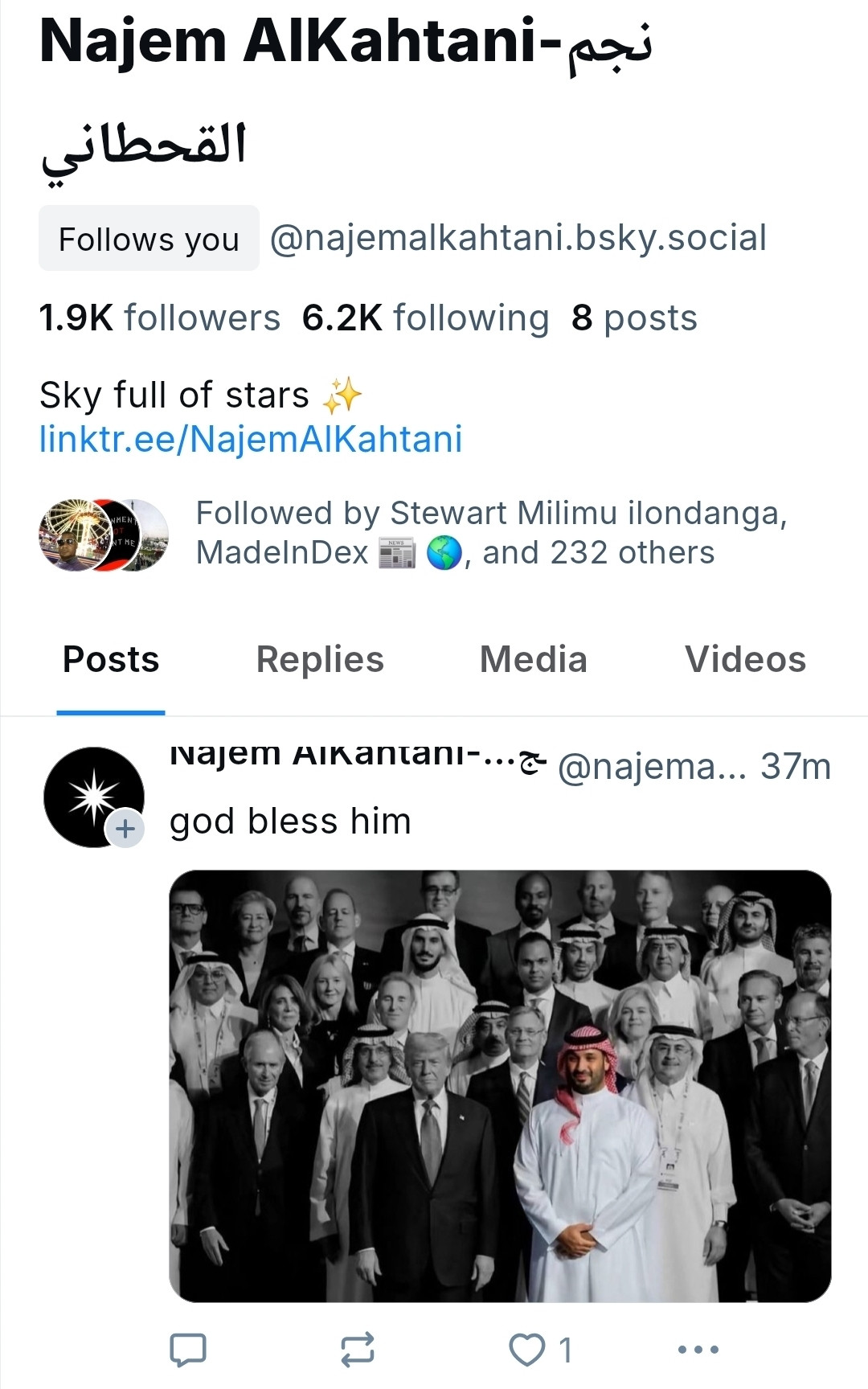Tap the 'Follows you' badge
The width and height of the screenshot is (868, 1389).
149,239
